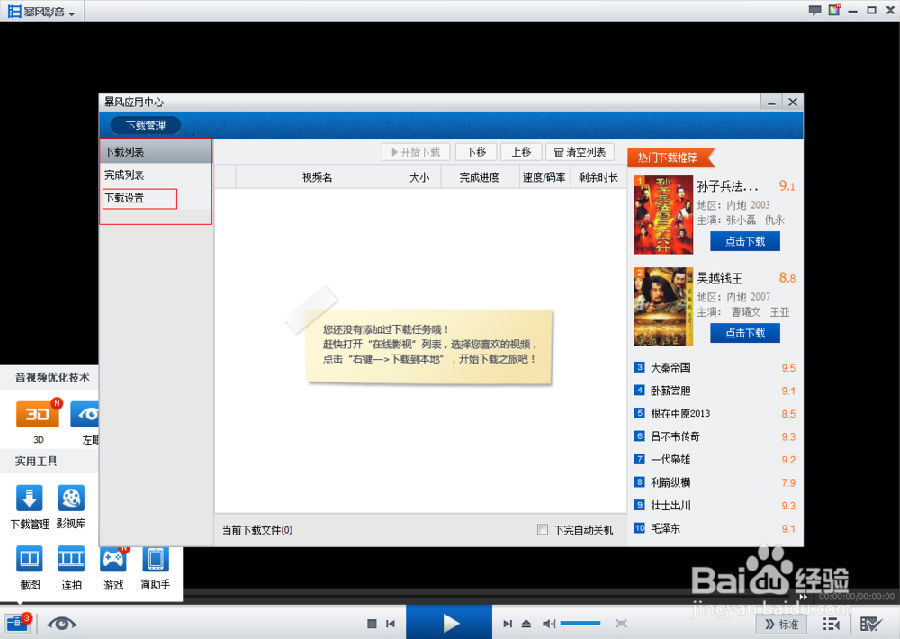Mute the volume speaker icon

(548, 623)
